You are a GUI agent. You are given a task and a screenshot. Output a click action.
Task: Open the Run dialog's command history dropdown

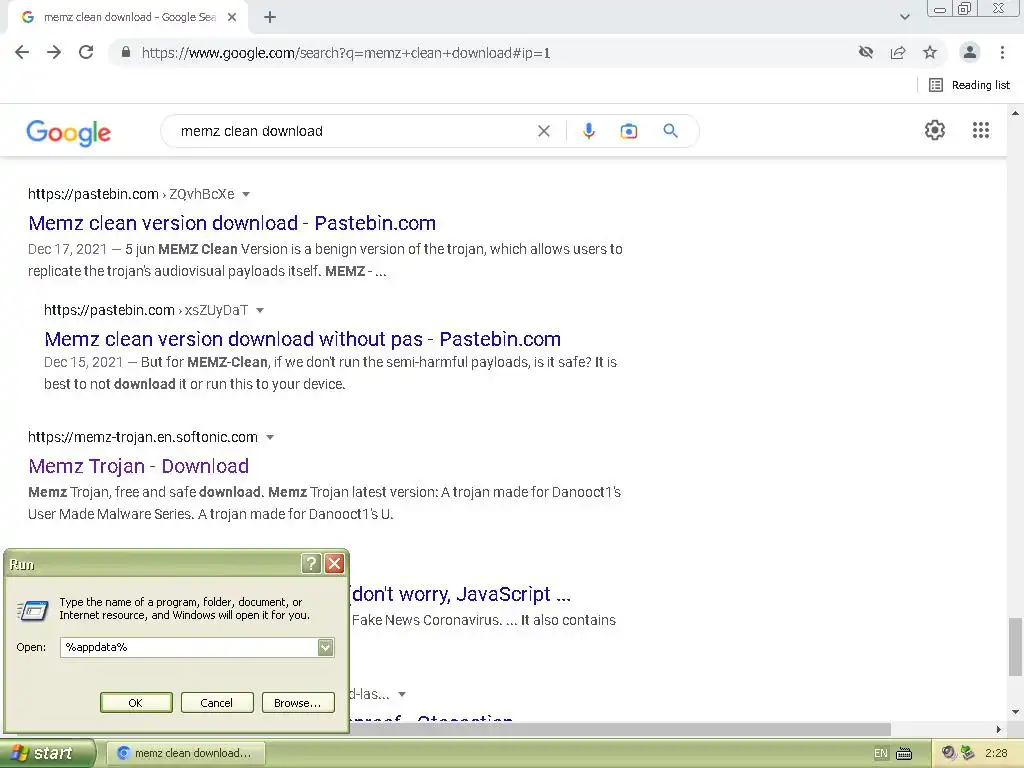click(x=325, y=647)
